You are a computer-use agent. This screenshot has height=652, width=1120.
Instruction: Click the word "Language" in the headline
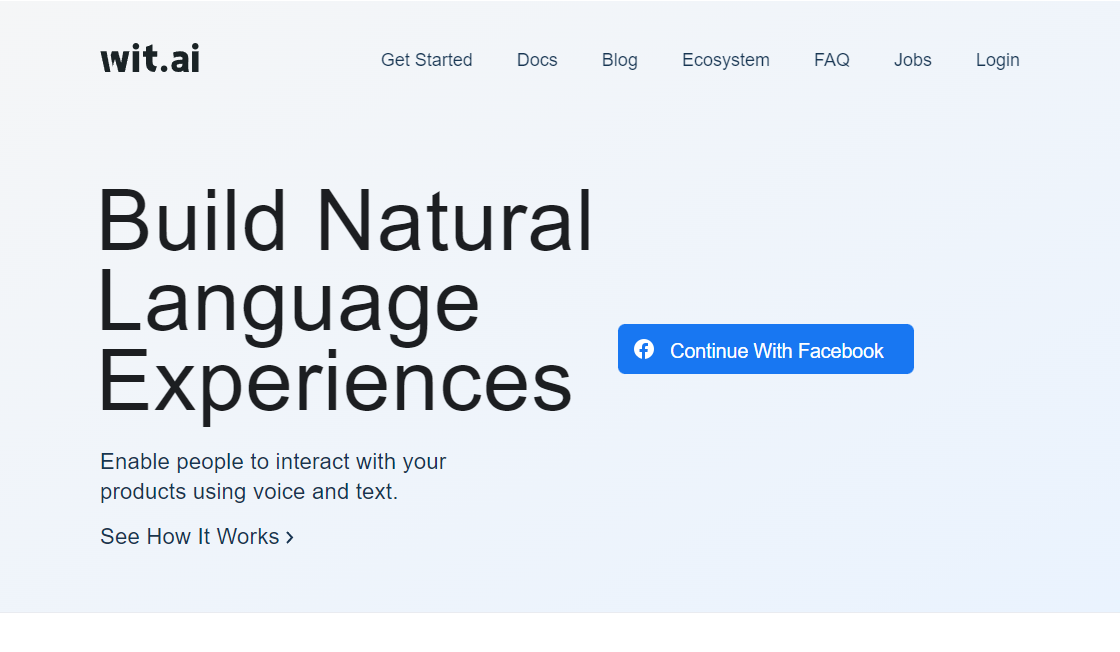[289, 301]
